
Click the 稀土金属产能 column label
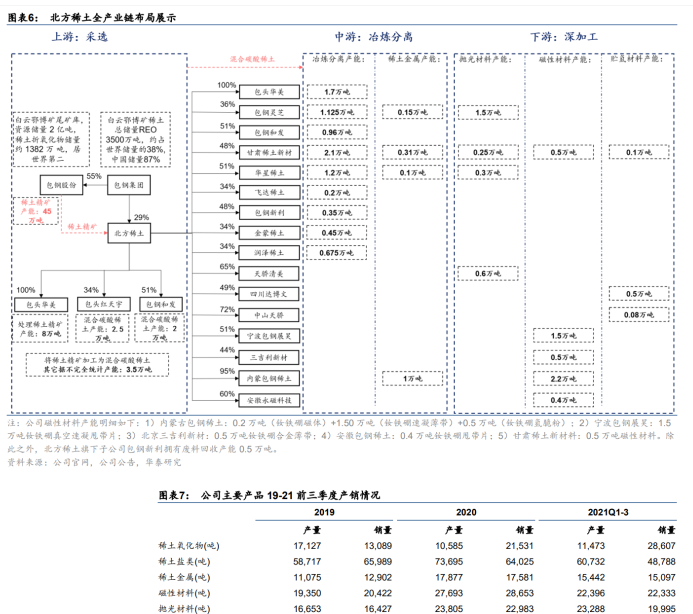414,59
